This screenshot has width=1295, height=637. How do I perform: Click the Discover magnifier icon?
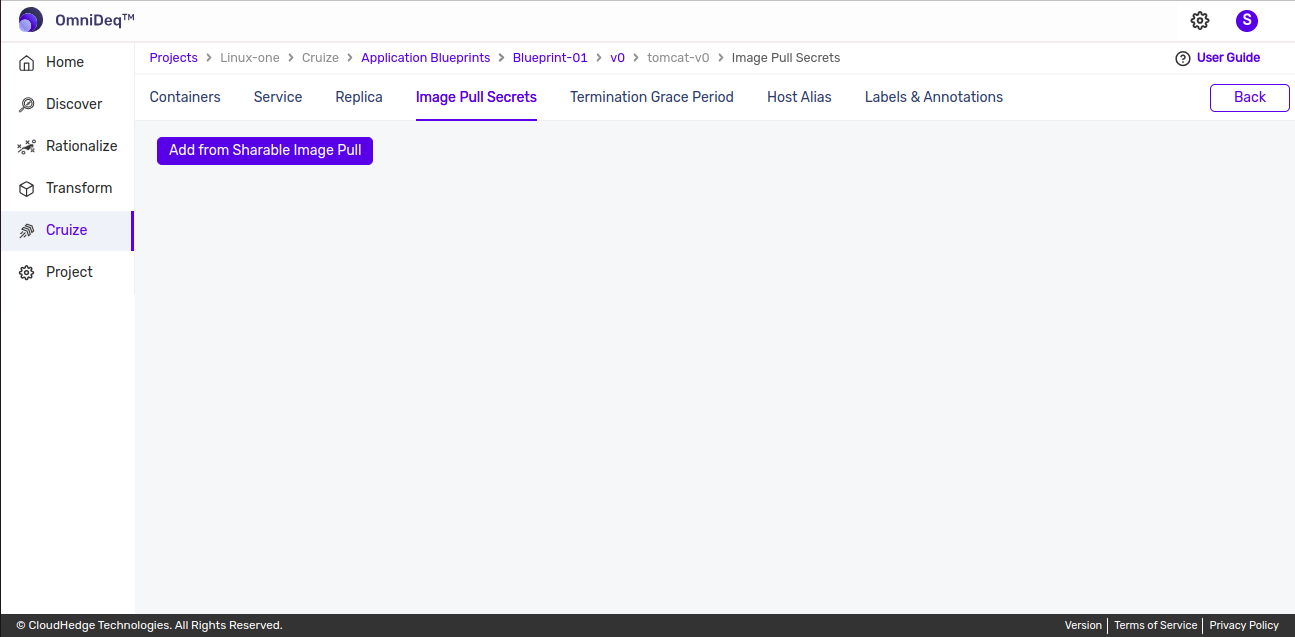tap(27, 104)
